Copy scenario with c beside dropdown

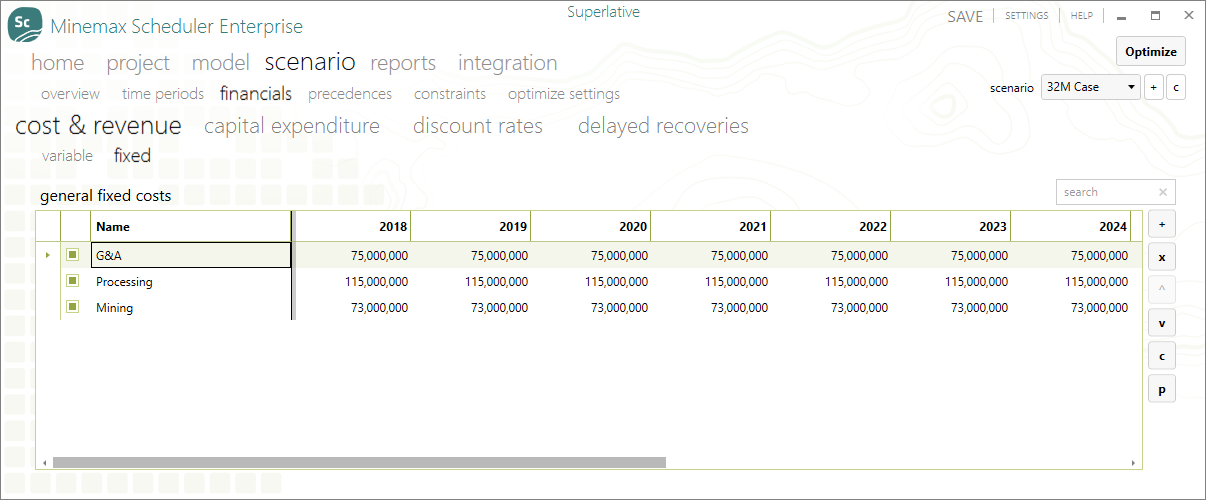pos(1176,87)
